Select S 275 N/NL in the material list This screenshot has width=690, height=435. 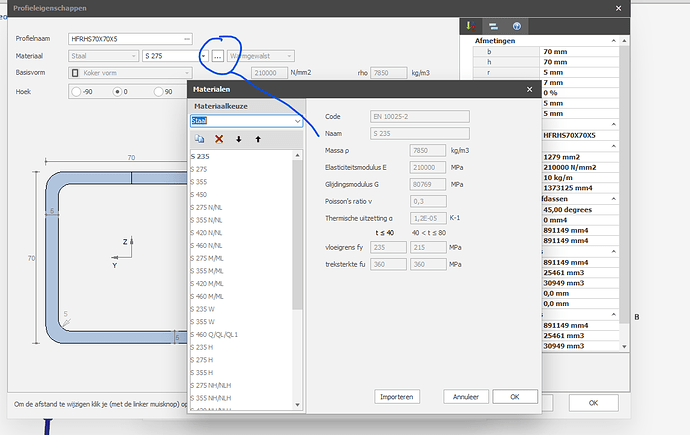pos(241,208)
